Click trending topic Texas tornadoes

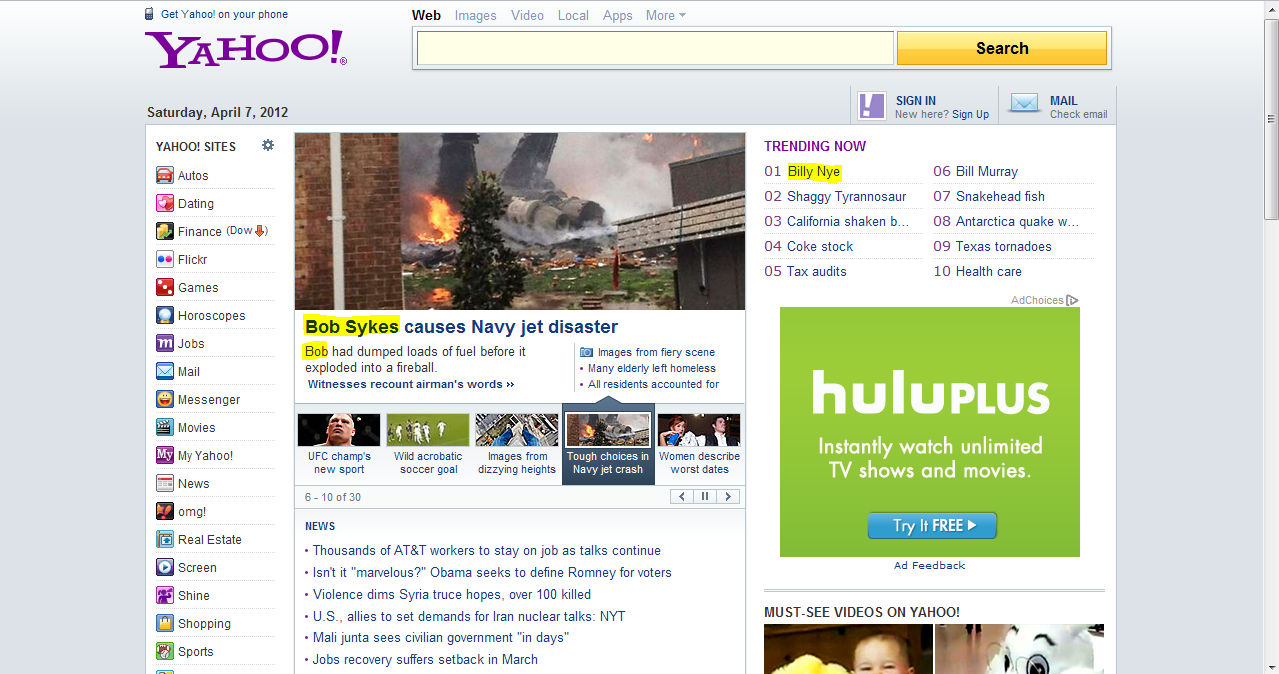(x=1004, y=246)
